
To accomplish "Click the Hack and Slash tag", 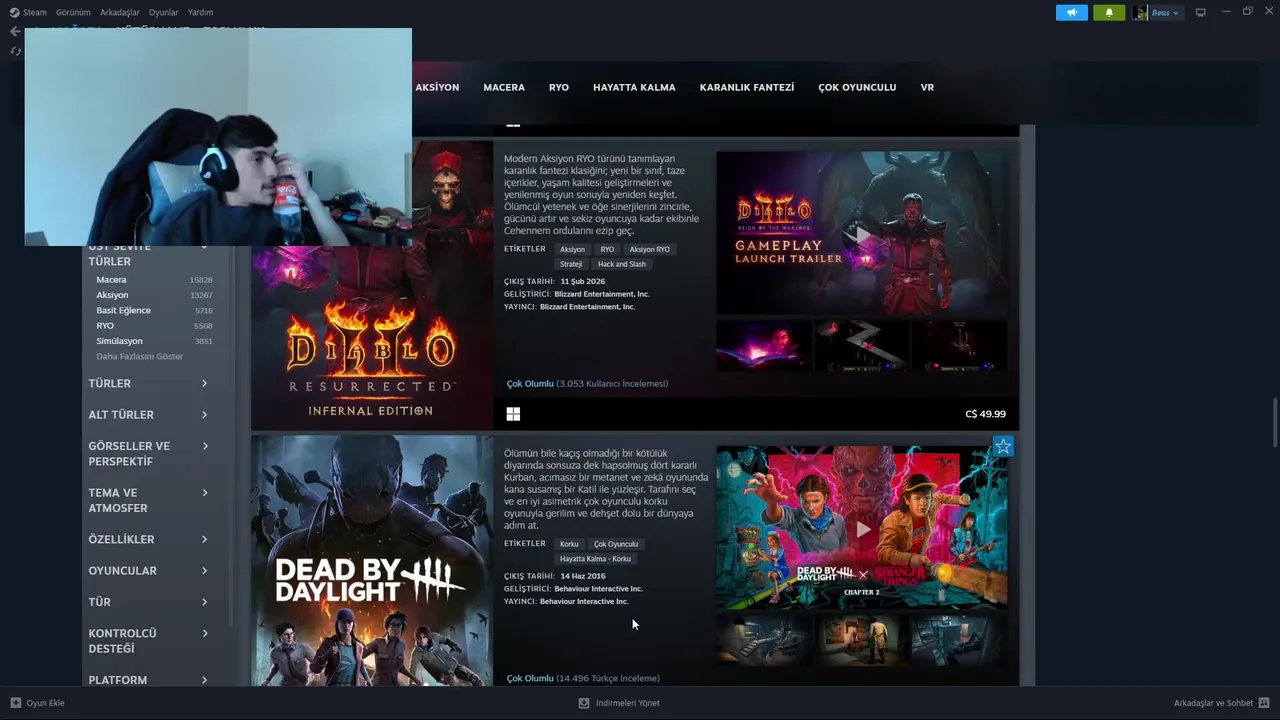I will pyautogui.click(x=622, y=264).
